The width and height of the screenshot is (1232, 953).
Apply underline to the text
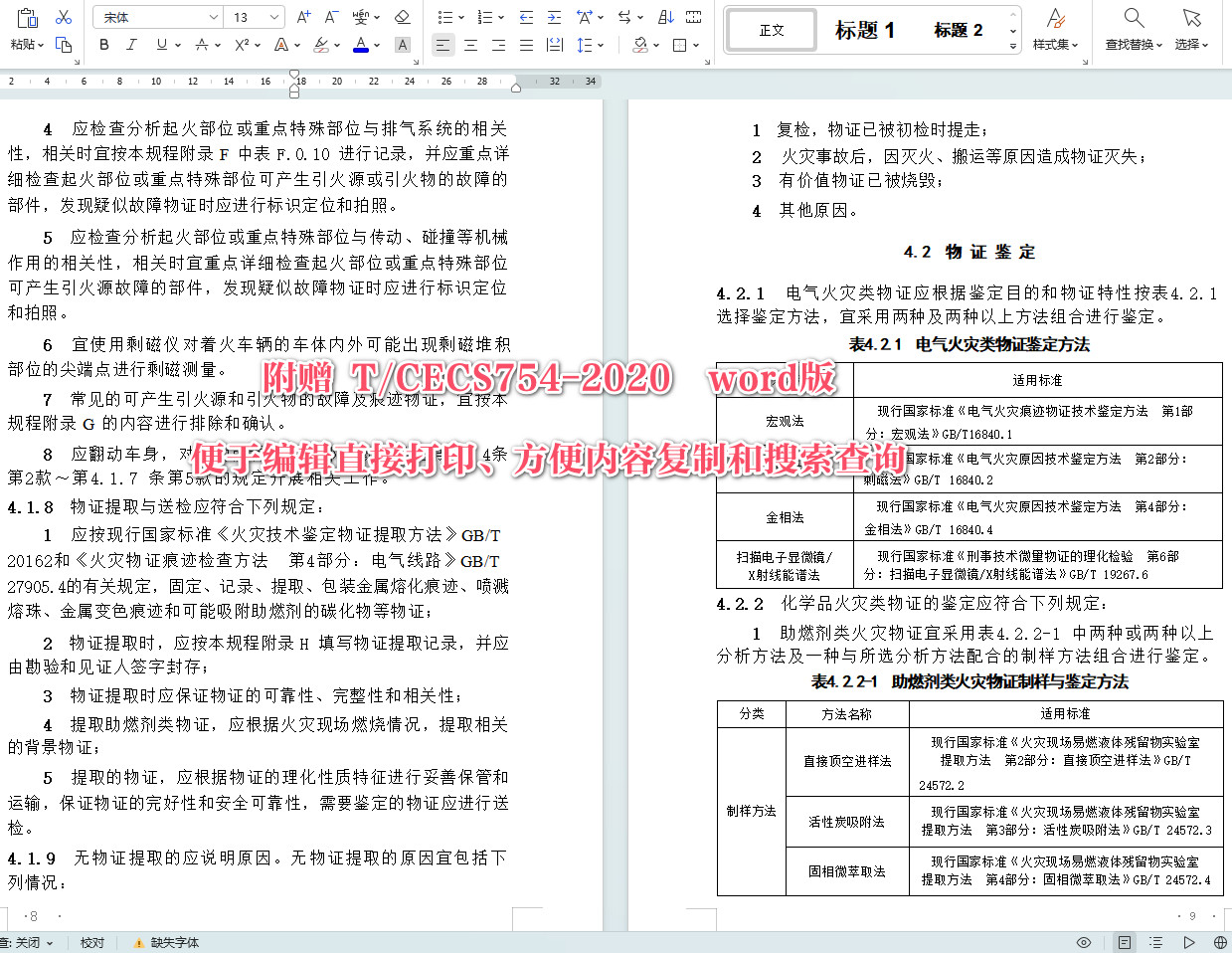(161, 45)
